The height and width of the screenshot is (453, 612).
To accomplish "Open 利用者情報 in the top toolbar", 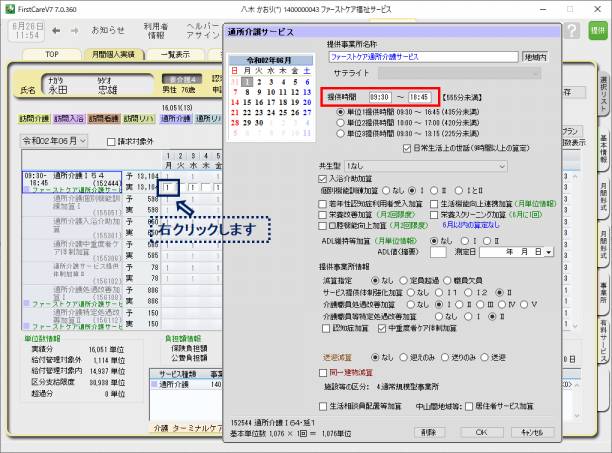I will pyautogui.click(x=156, y=30).
